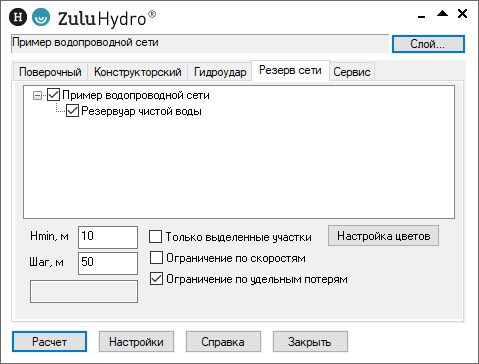The width and height of the screenshot is (479, 364).
Task: Click the layer name field Пример водопроводной сети
Action: point(200,43)
